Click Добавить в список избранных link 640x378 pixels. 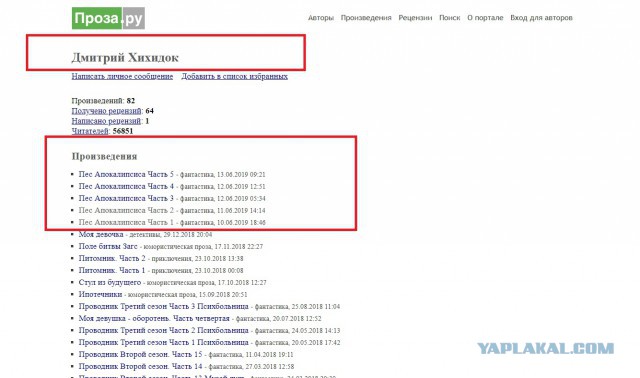tap(235, 76)
